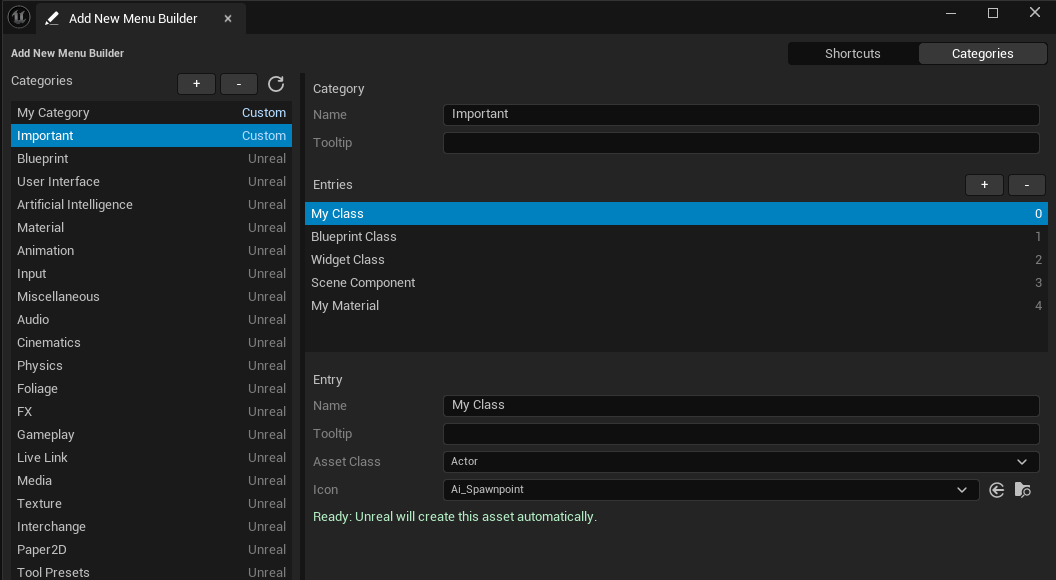The height and width of the screenshot is (580, 1056).
Task: Select the Scene Component entry
Action: [x=676, y=282]
